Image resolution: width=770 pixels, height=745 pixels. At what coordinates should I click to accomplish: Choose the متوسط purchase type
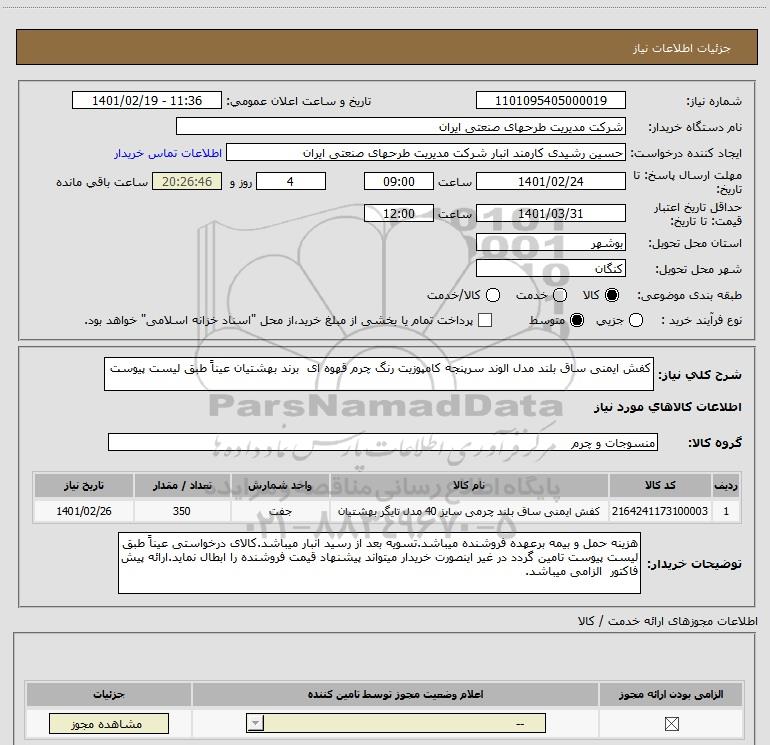point(577,320)
